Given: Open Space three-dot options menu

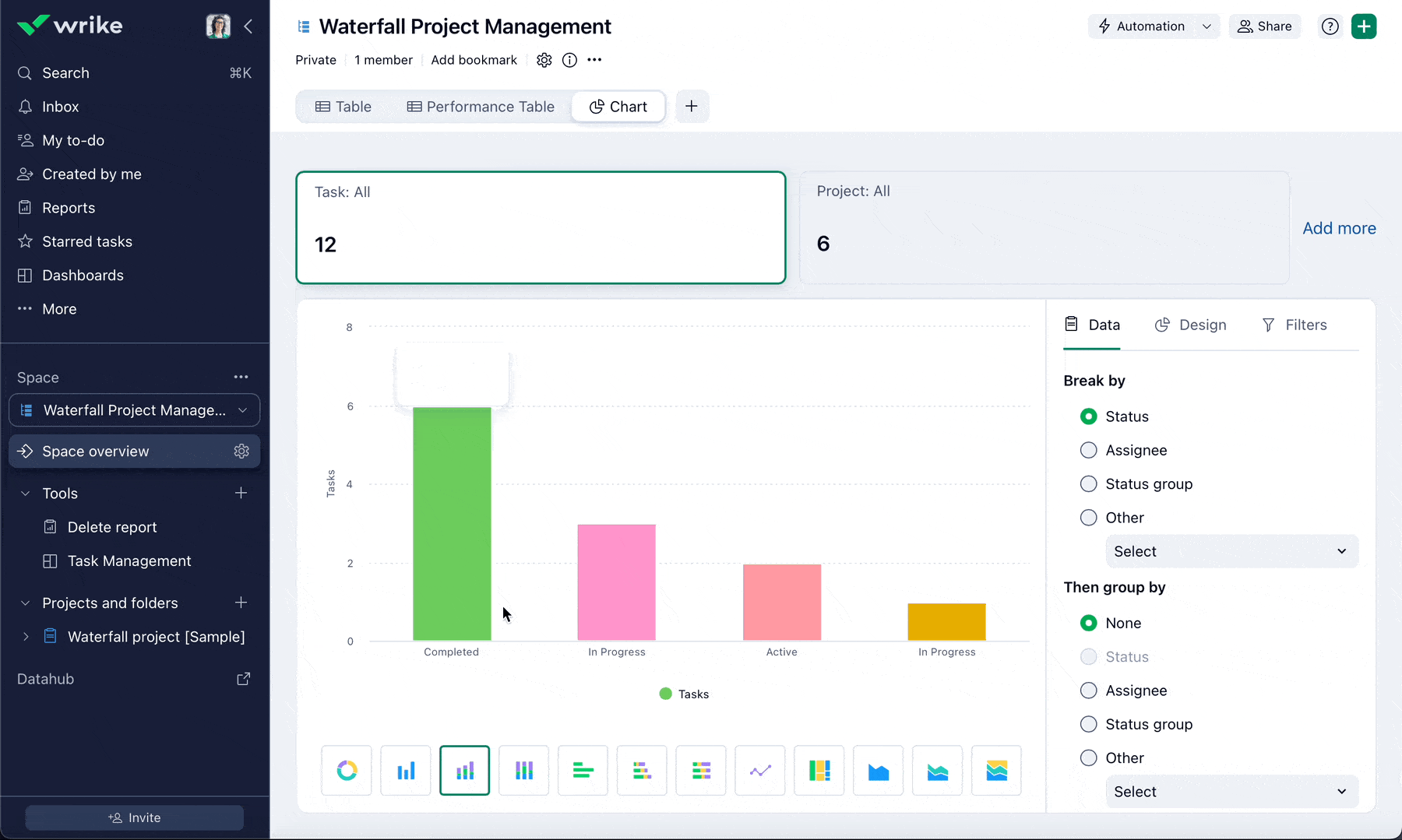Looking at the screenshot, I should coord(241,377).
